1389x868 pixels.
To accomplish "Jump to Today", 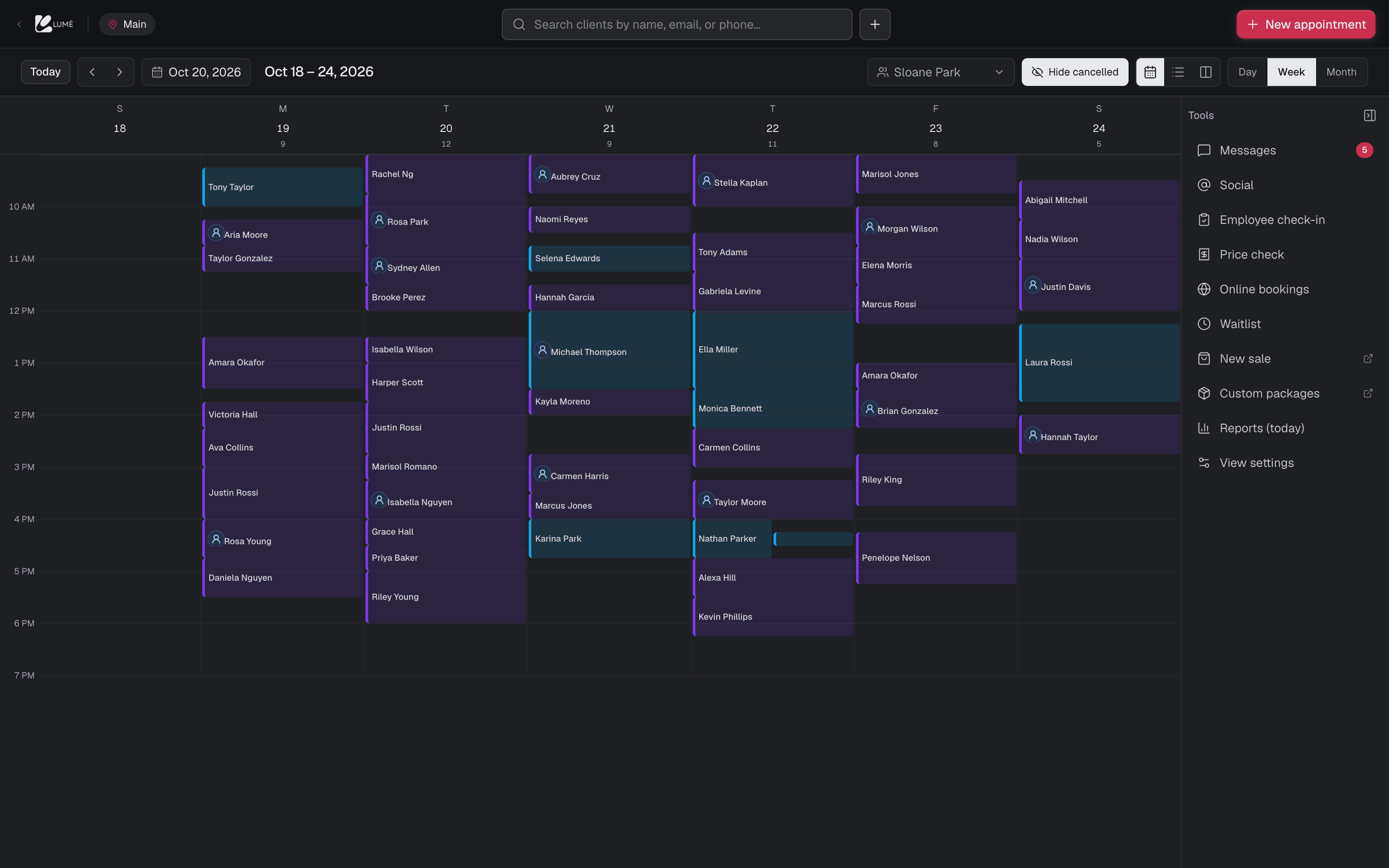I will click(x=45, y=72).
